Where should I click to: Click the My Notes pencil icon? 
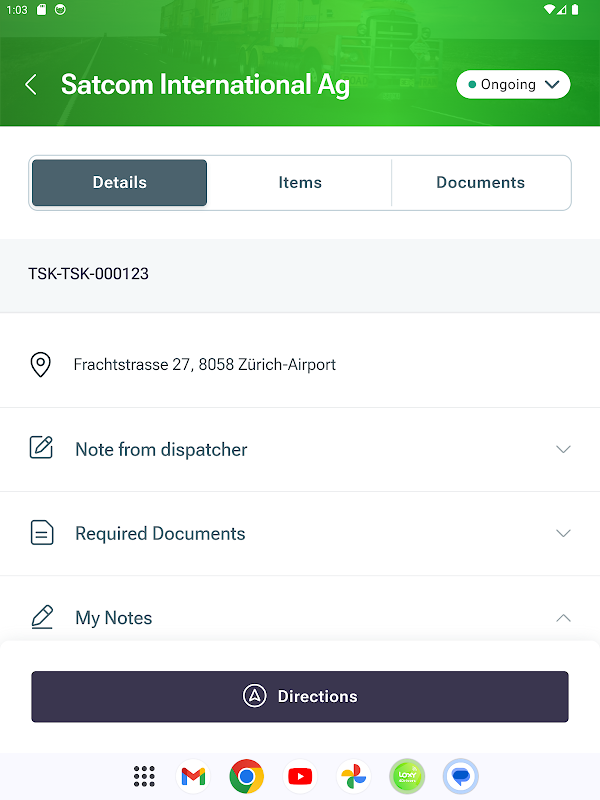41,617
